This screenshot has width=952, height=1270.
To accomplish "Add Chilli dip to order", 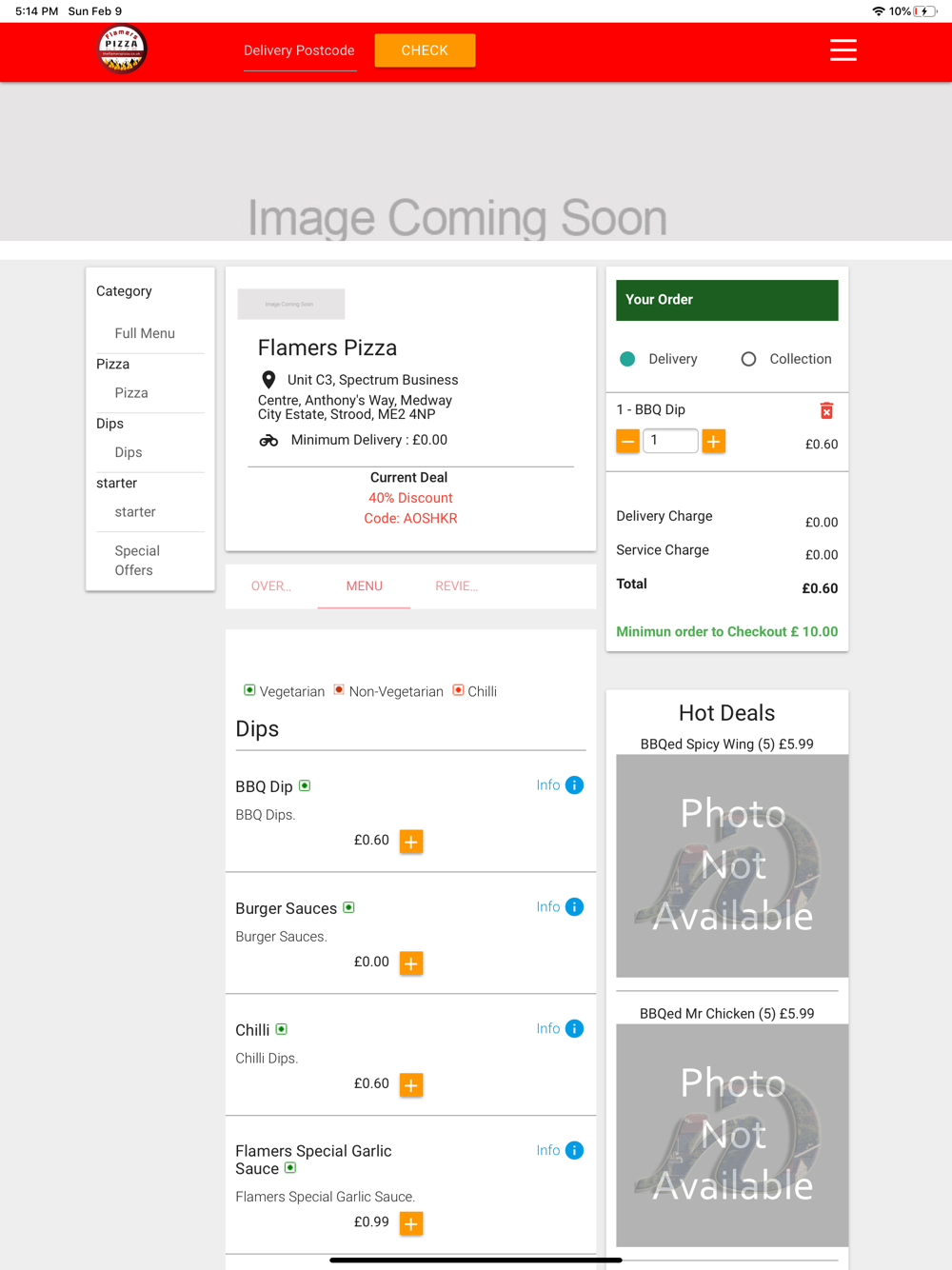I will tap(411, 1085).
